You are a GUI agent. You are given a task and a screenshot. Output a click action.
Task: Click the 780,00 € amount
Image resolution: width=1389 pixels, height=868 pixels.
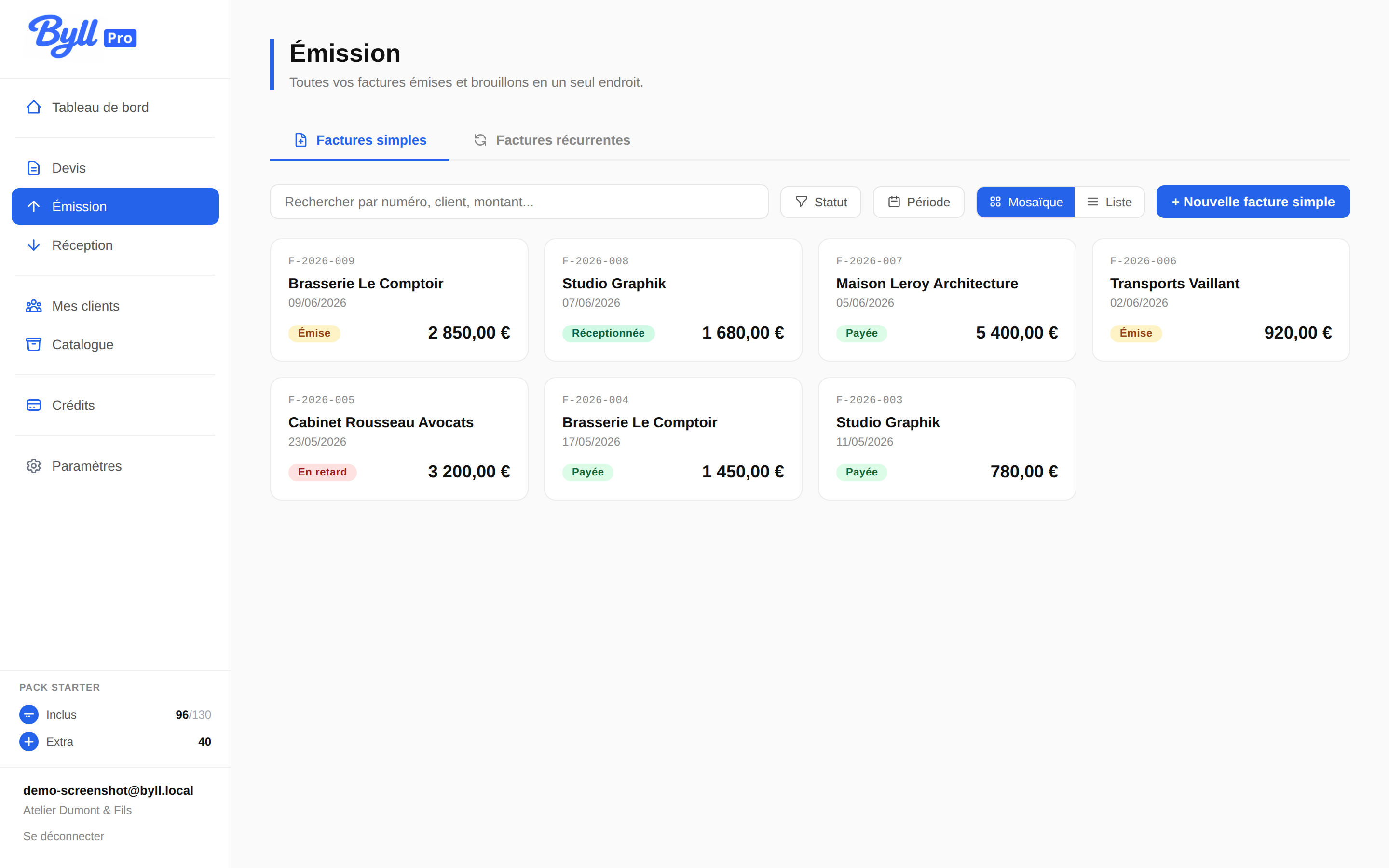pyautogui.click(x=1024, y=472)
